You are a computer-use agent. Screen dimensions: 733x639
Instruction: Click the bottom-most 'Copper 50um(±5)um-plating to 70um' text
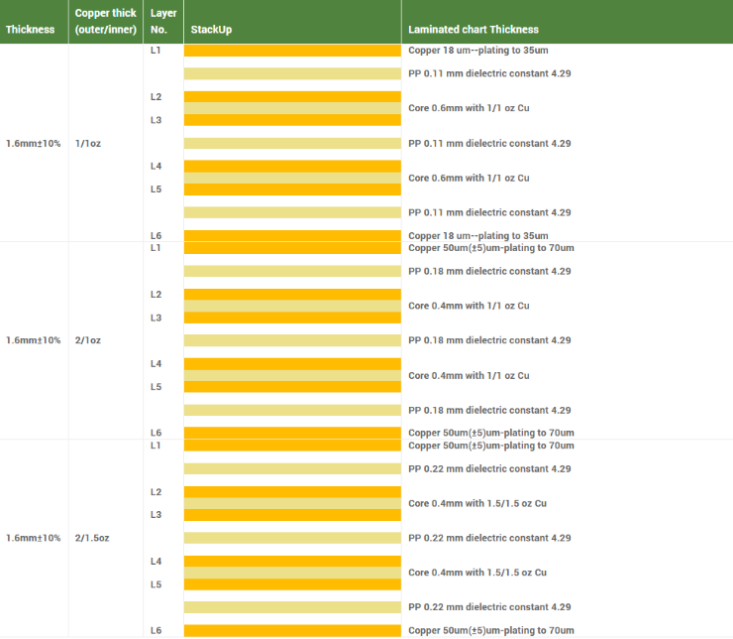(x=491, y=630)
